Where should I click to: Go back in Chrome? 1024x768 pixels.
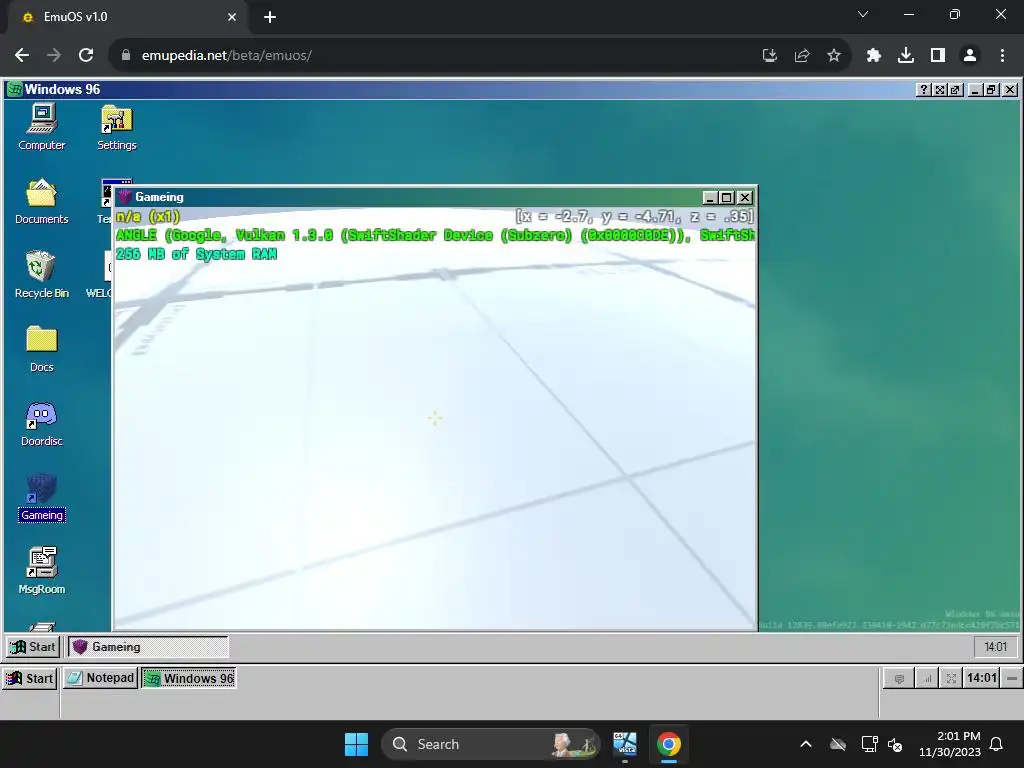(x=22, y=56)
